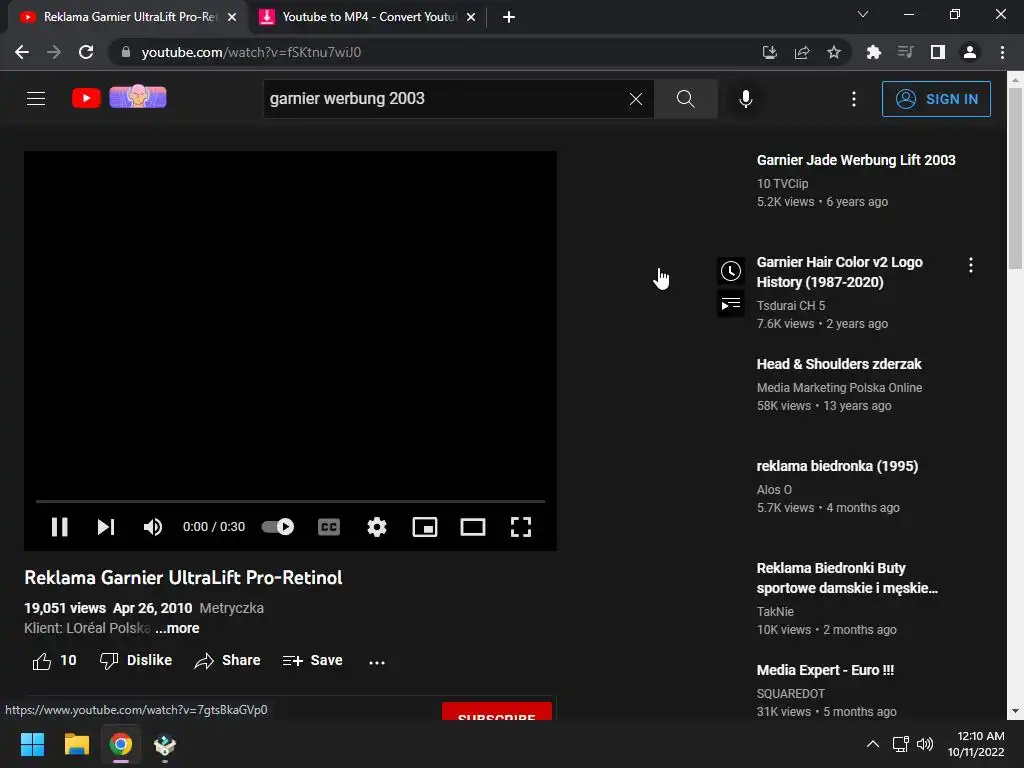Search with your voice microphone icon

pyautogui.click(x=745, y=99)
